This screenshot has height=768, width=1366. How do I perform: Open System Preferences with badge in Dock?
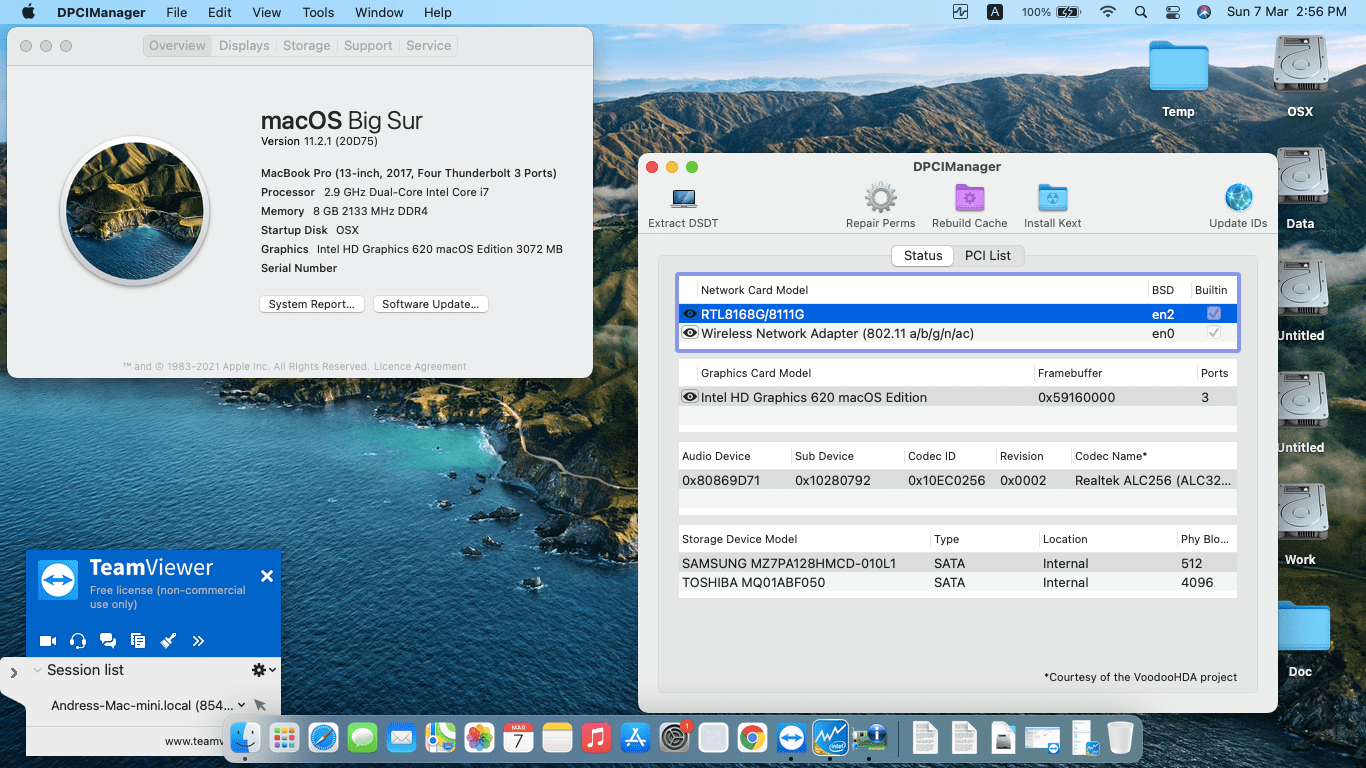click(675, 739)
